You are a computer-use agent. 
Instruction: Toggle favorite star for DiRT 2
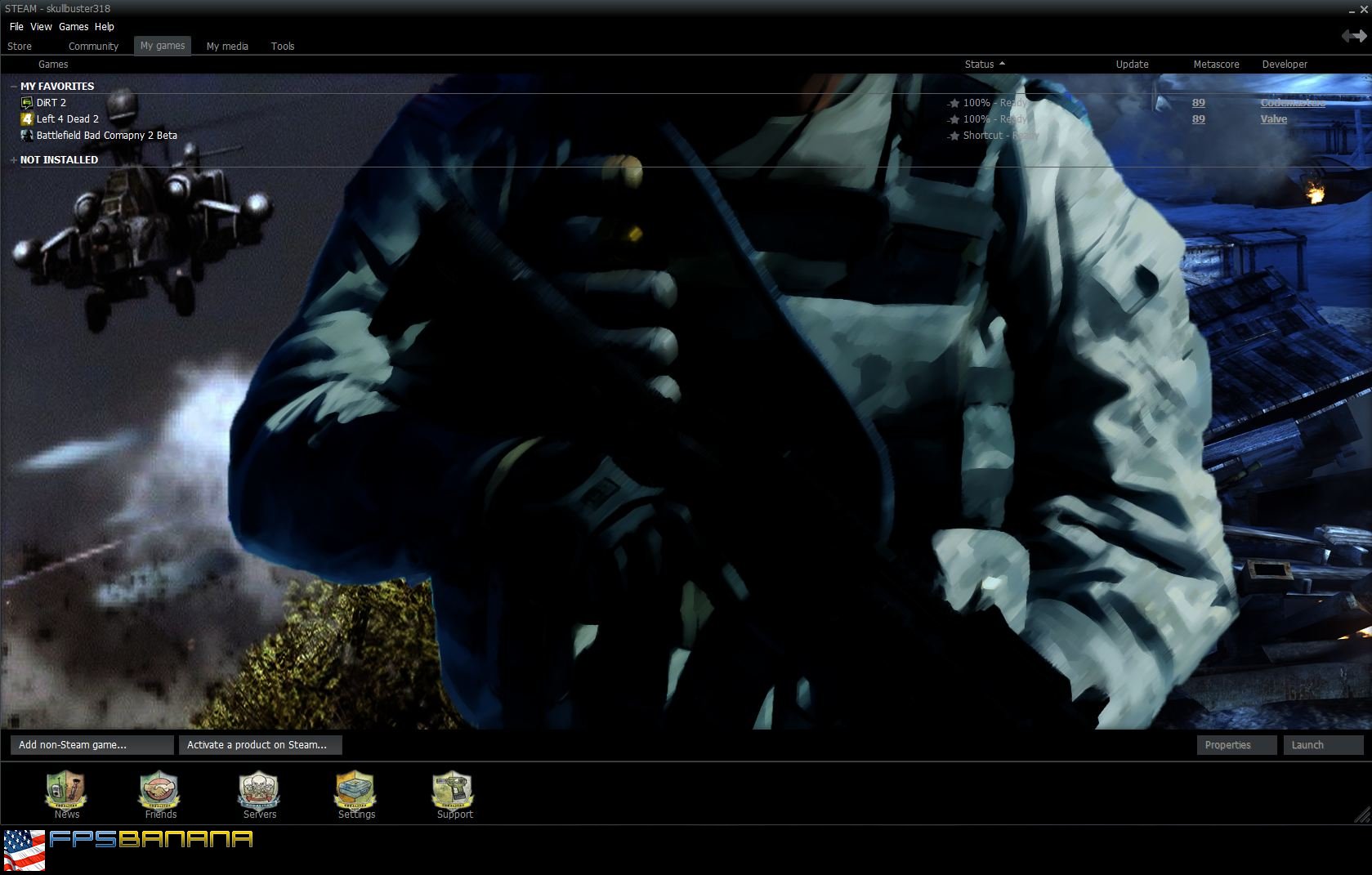954,104
